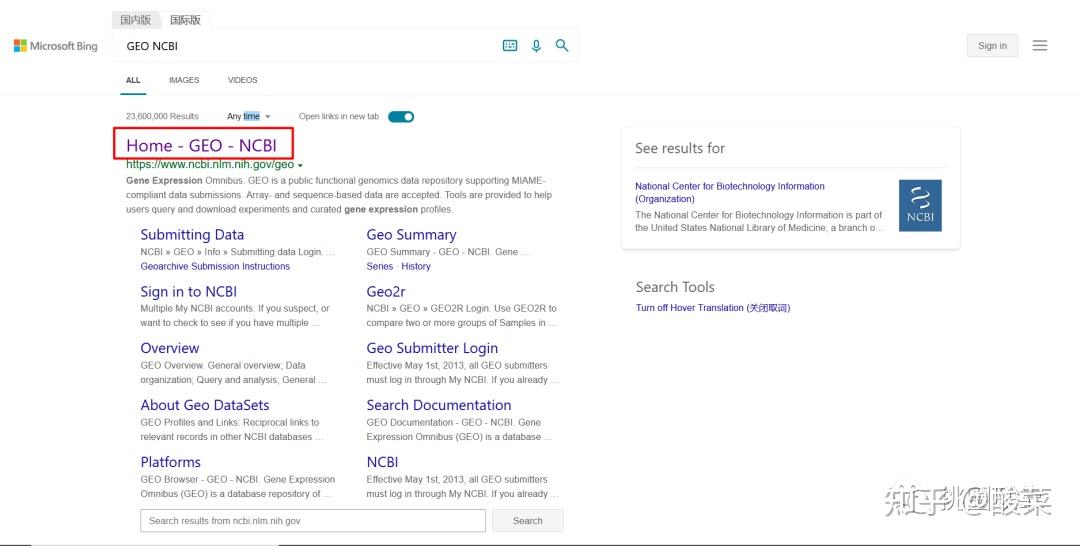Open the Geo2r sublink

pos(386,291)
